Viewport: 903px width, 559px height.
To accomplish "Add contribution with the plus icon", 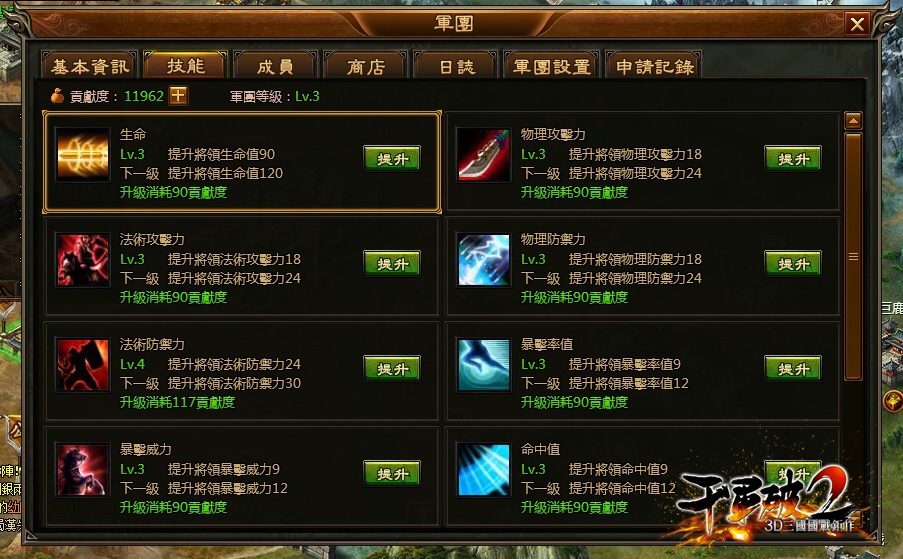I will pyautogui.click(x=178, y=96).
